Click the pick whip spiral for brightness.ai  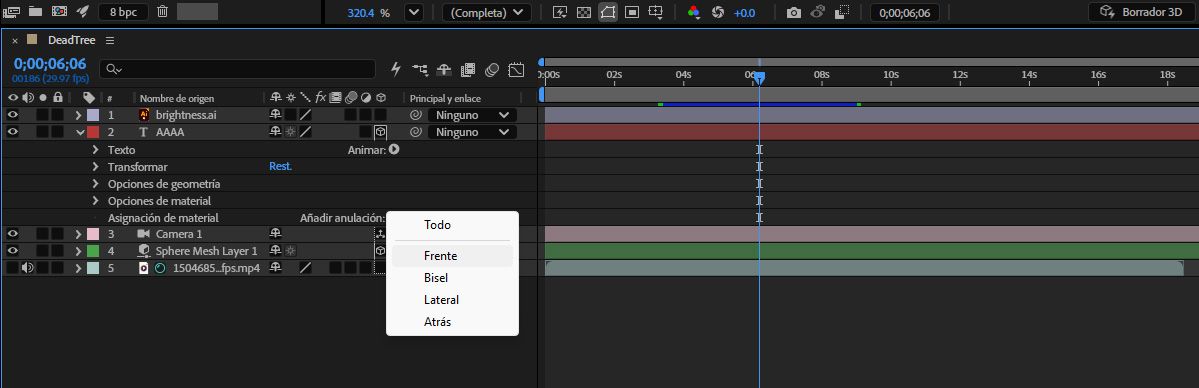(x=416, y=115)
